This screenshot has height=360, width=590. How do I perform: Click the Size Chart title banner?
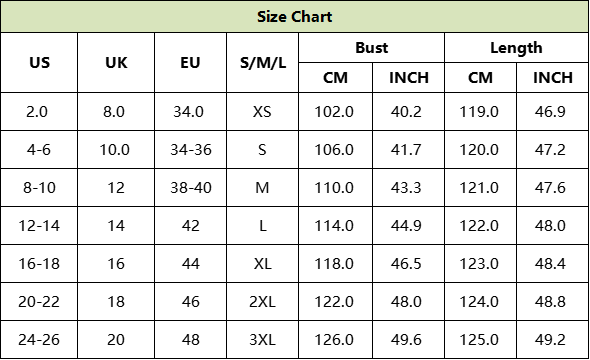[295, 17]
